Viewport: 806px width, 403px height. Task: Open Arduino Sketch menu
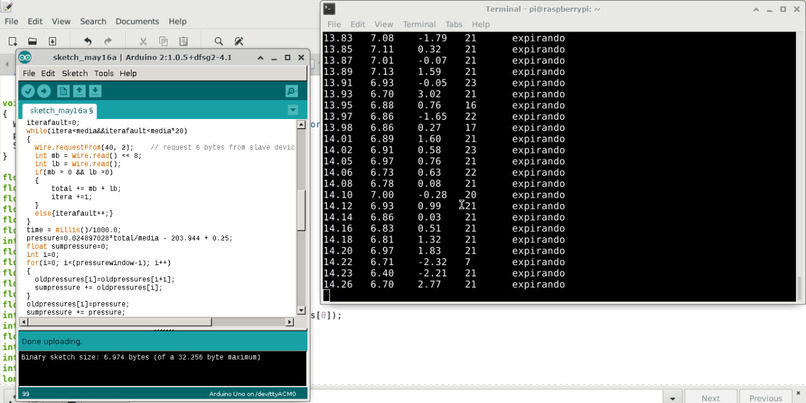pos(75,74)
